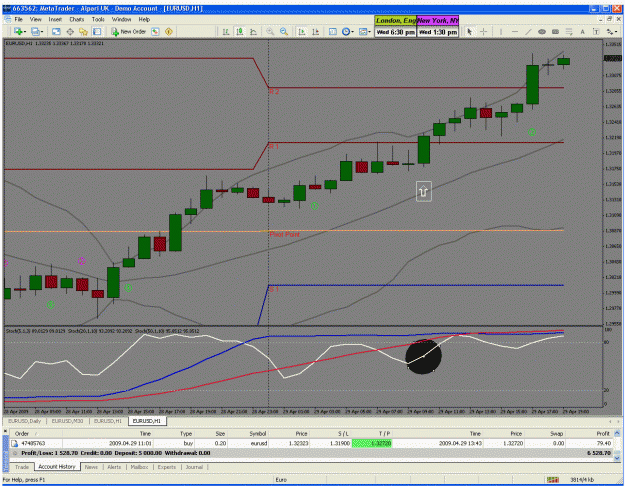Toggle chart auto scroll
The image size is (625, 486).
pyautogui.click(x=302, y=31)
